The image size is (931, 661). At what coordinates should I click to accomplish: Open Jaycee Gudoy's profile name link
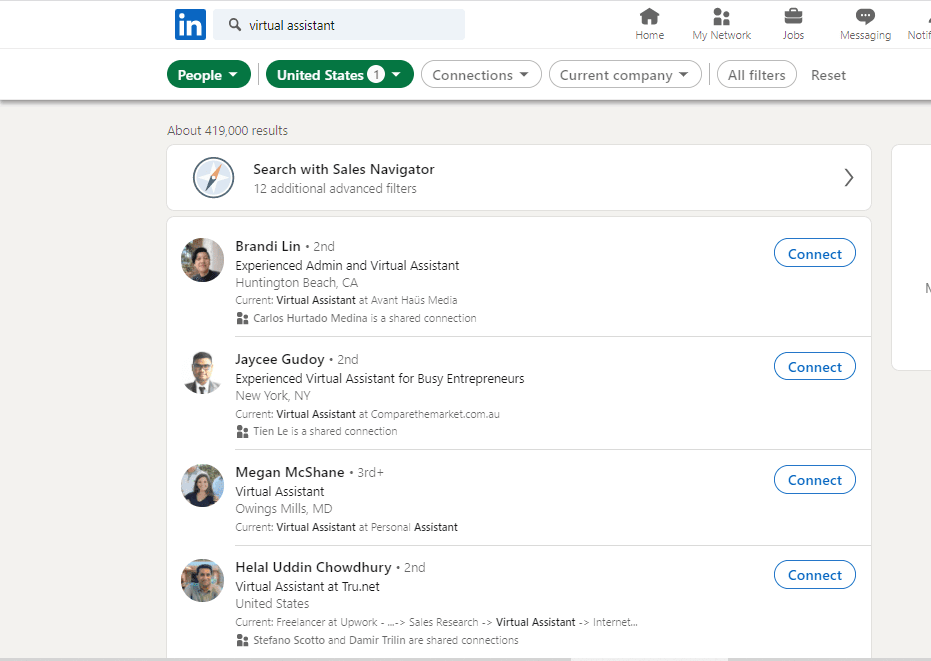coord(280,359)
